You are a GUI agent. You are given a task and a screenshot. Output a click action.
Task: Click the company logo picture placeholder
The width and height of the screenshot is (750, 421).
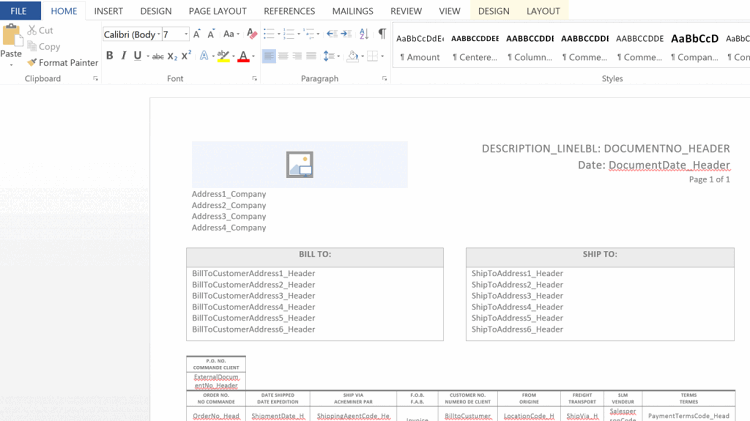[x=300, y=164]
